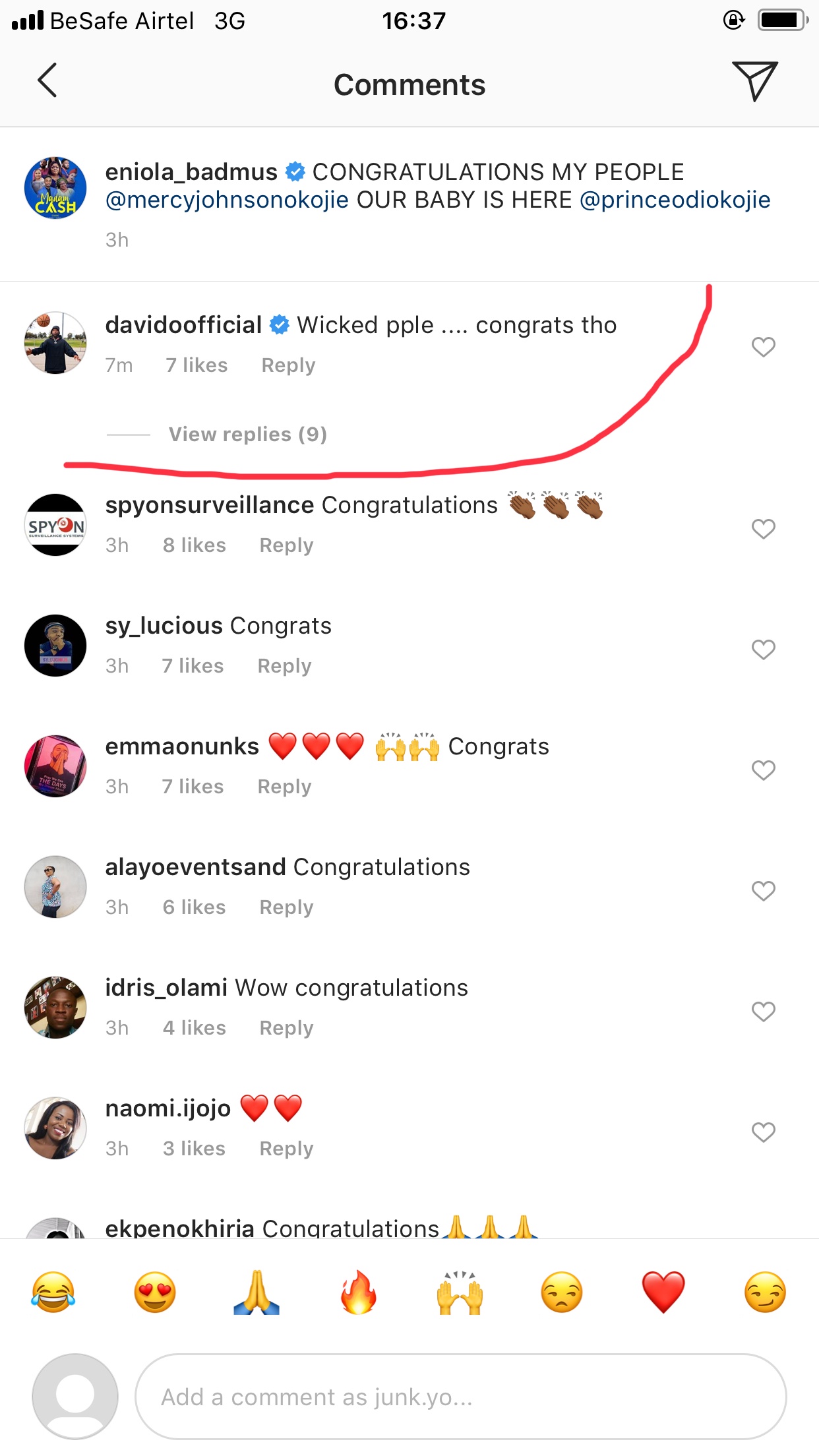Tap the fire emoji shortcut

[x=358, y=1292]
